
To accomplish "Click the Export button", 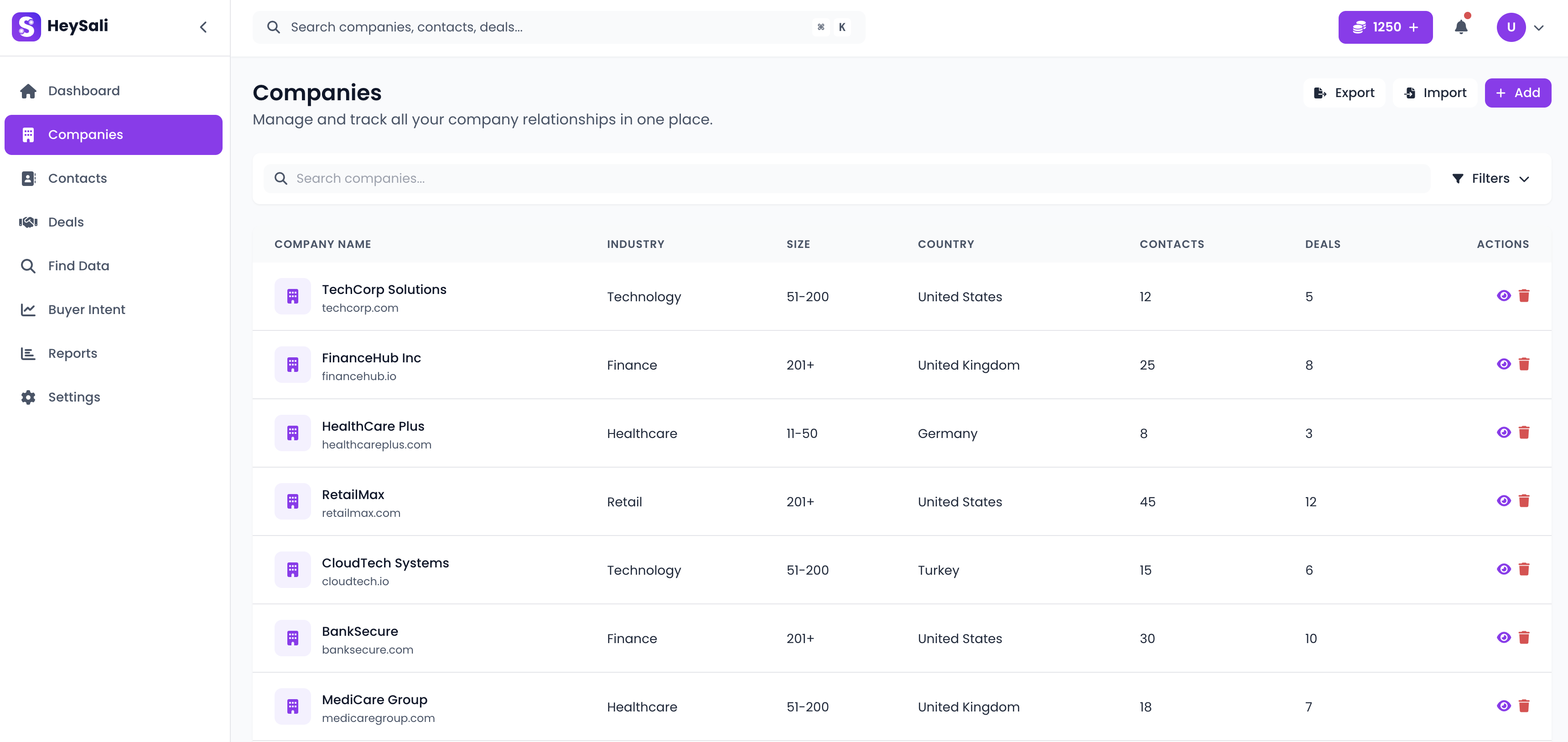I will (1345, 93).
